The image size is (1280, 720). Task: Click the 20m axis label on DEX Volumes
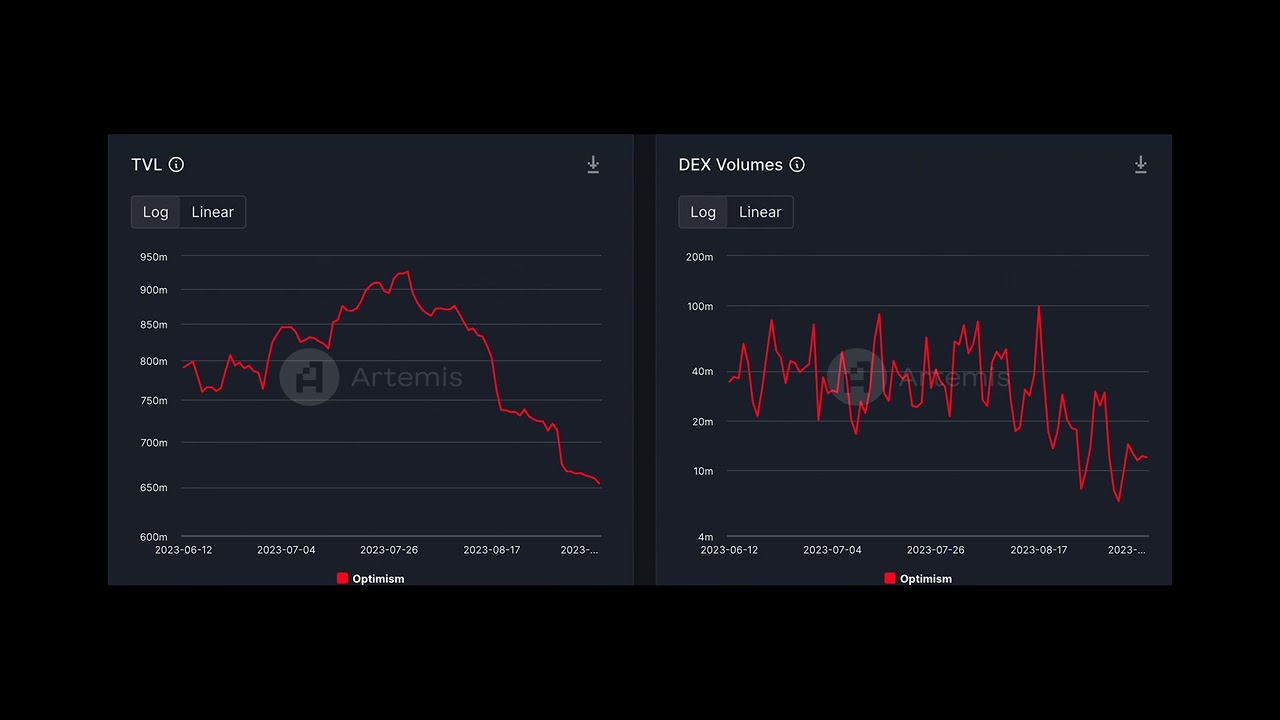click(703, 422)
